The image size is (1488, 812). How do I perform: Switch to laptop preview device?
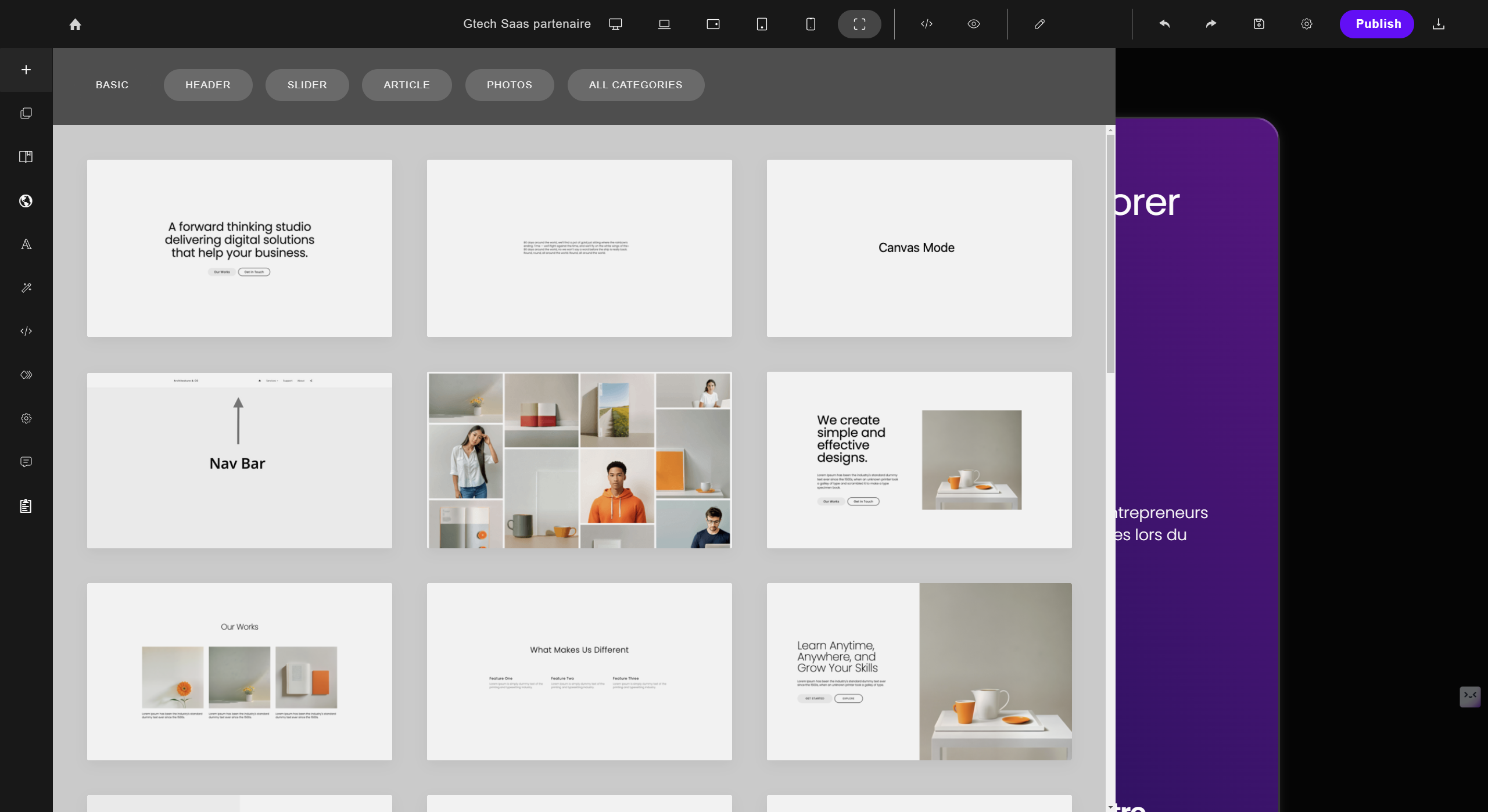[664, 24]
